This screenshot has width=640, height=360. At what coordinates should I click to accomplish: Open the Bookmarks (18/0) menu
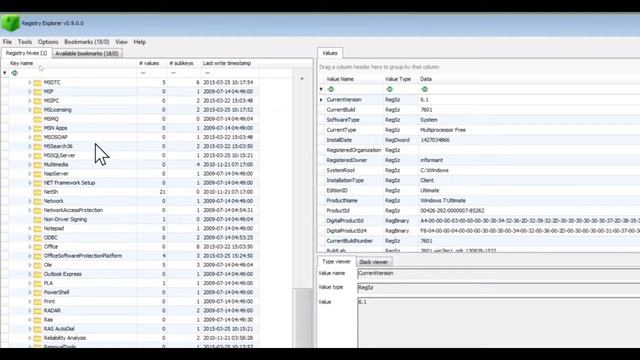tap(87, 42)
